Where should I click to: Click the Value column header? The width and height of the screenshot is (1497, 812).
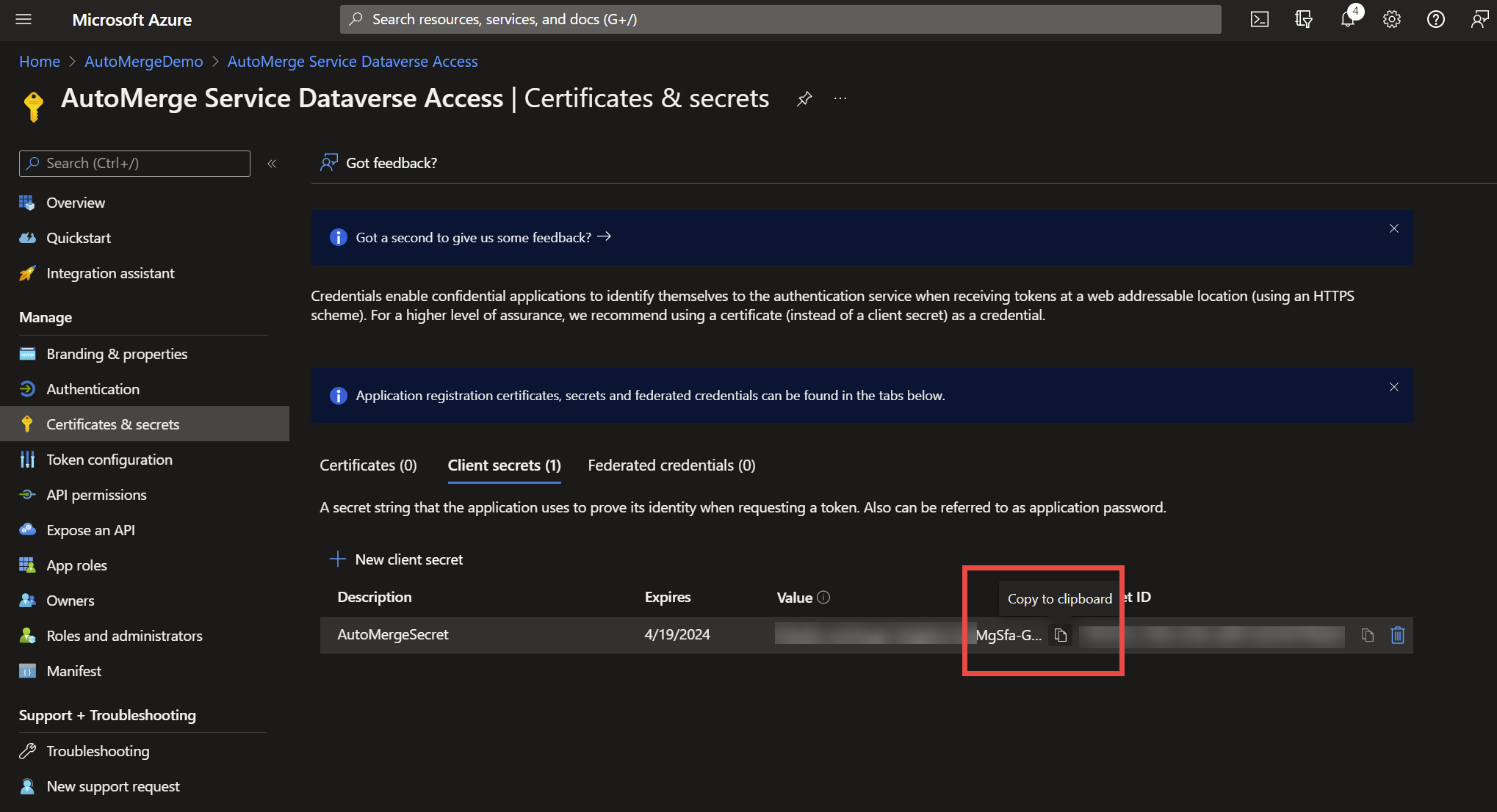[x=795, y=598]
